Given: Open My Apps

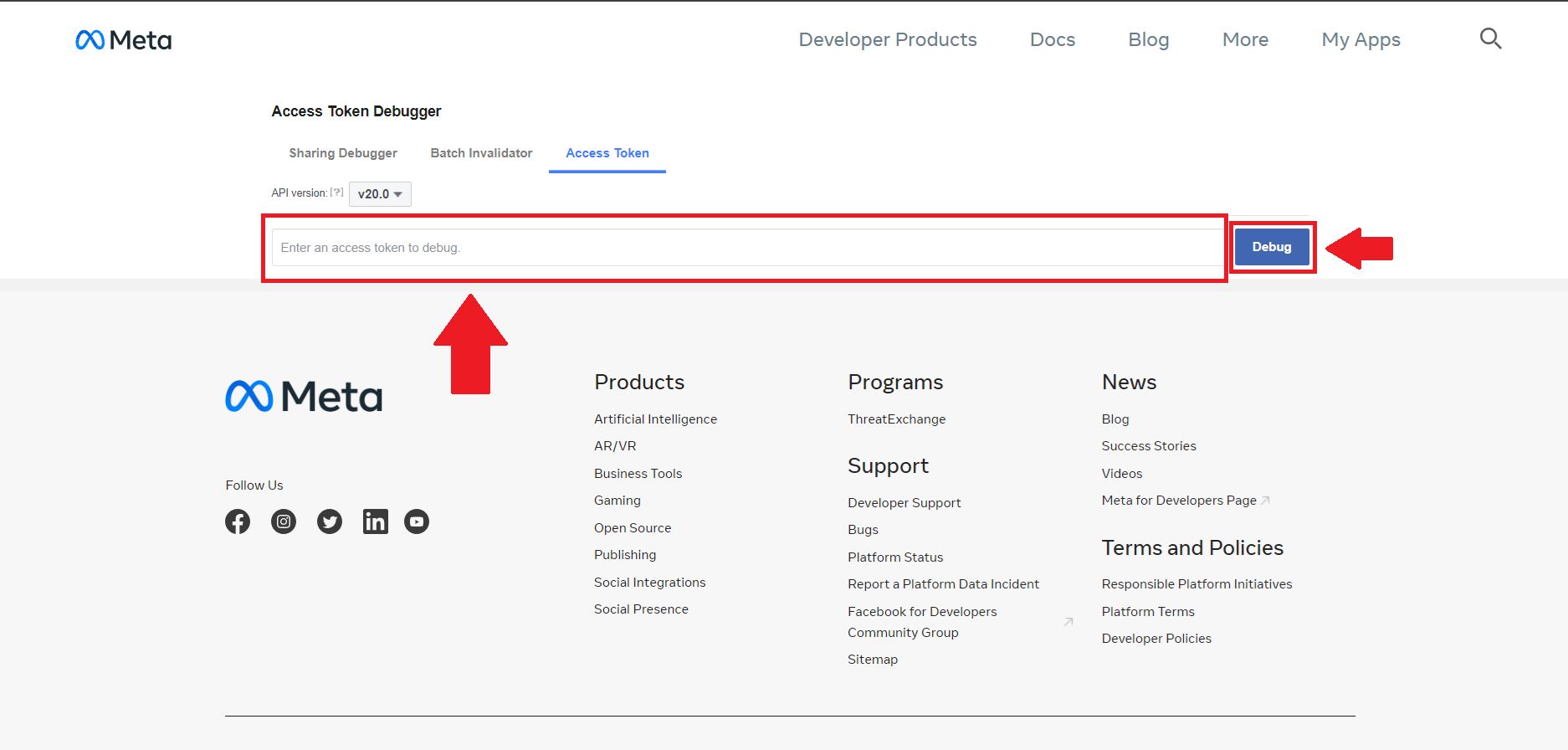Looking at the screenshot, I should pyautogui.click(x=1360, y=39).
